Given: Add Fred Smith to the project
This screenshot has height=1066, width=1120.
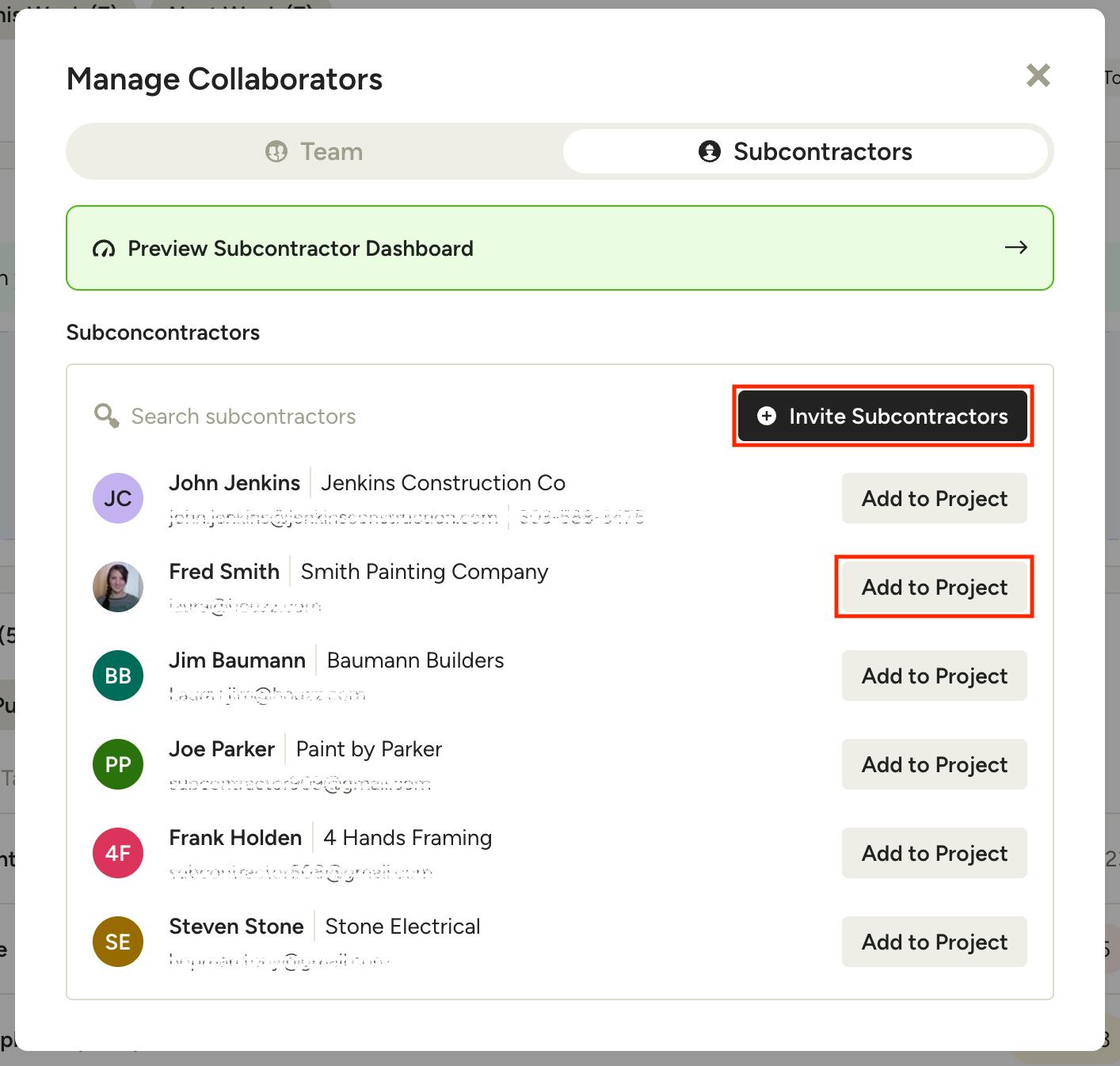Looking at the screenshot, I should pos(934,587).
